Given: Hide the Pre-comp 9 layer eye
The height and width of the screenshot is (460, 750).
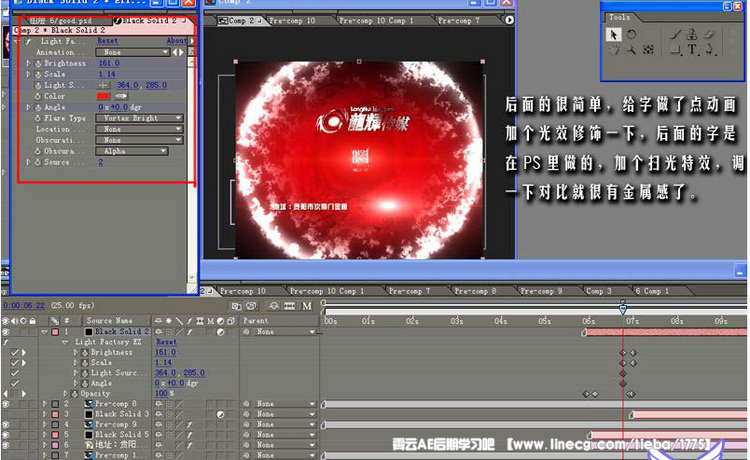Looking at the screenshot, I should [x=5, y=425].
